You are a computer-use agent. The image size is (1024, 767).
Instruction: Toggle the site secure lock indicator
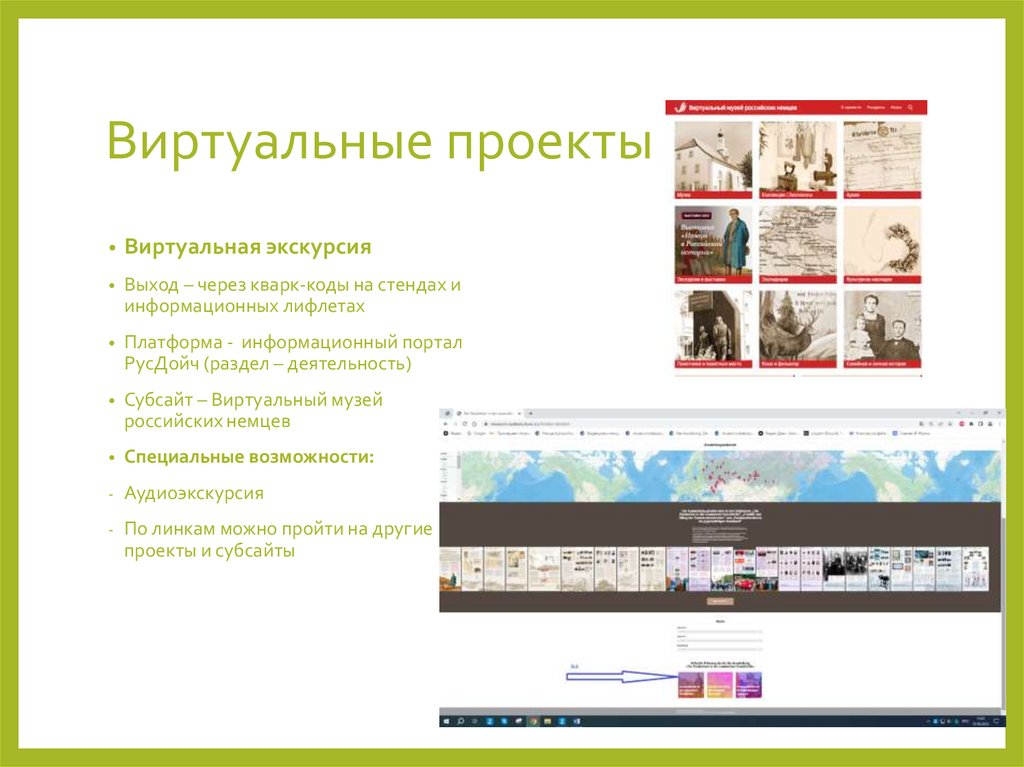pyautogui.click(x=486, y=424)
